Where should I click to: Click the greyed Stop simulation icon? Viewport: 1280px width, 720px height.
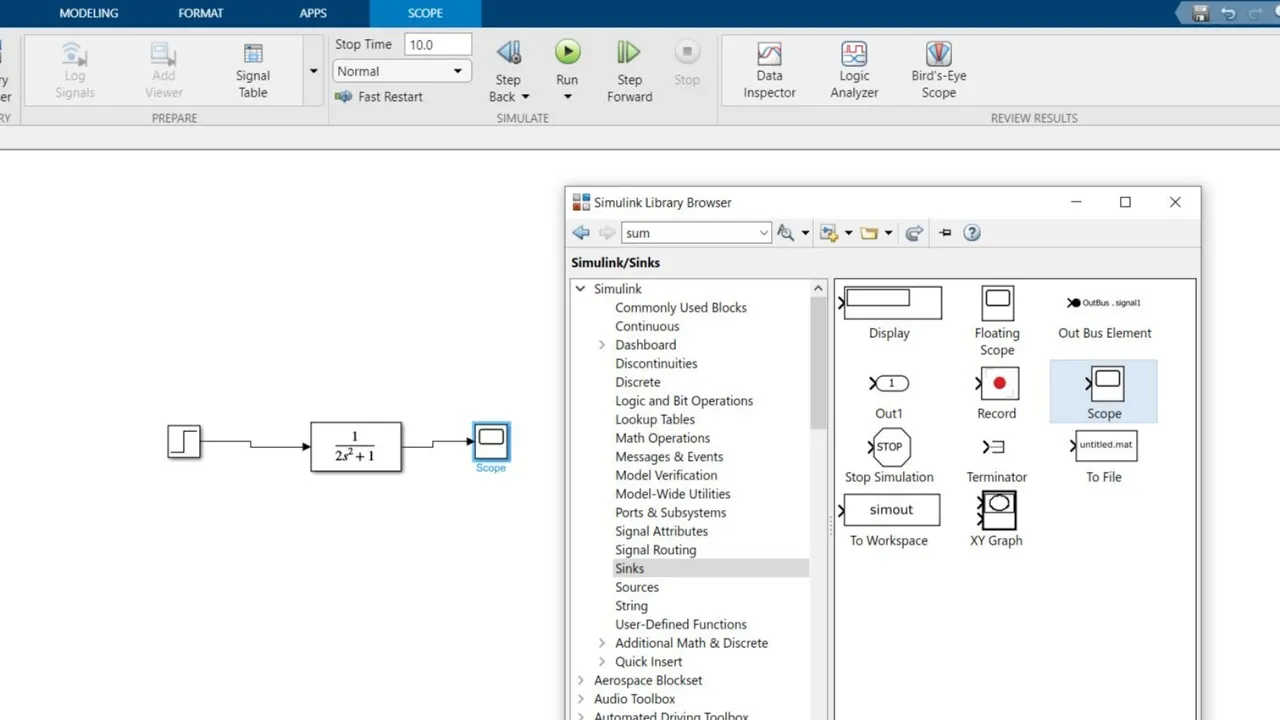coord(686,52)
